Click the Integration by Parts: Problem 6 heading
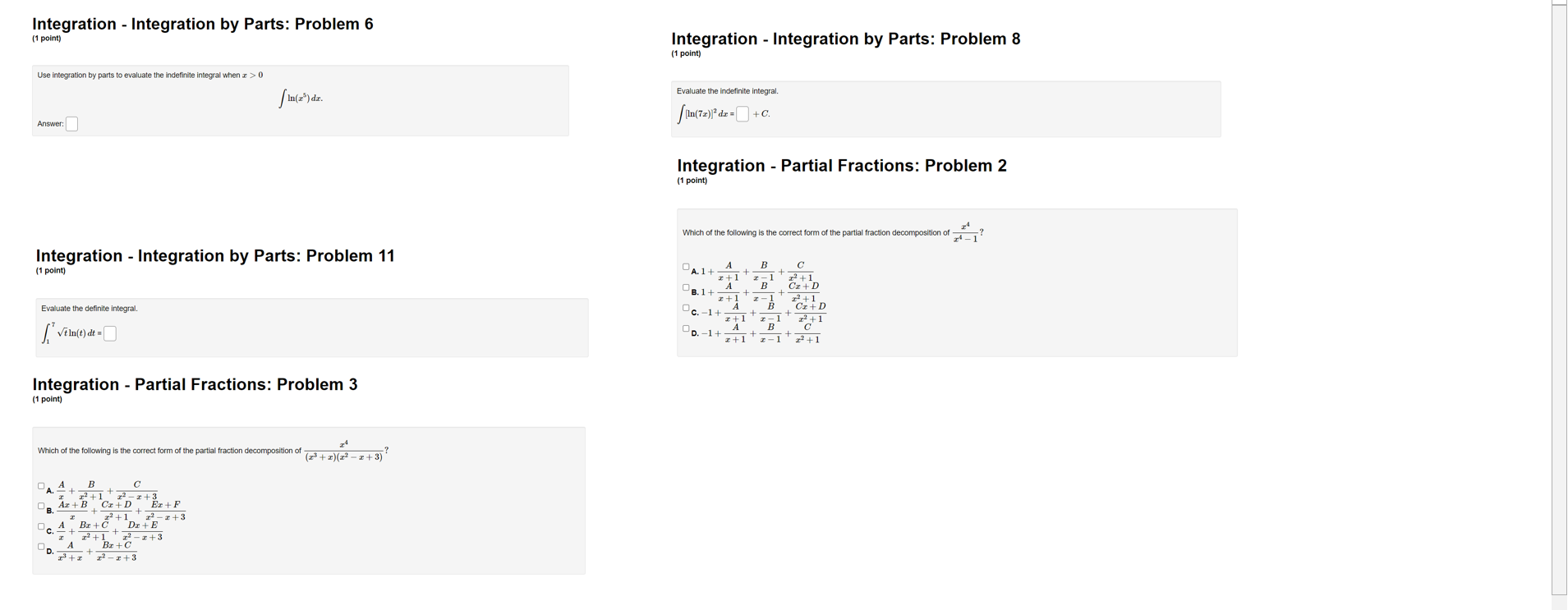The image size is (1568, 610). click(202, 24)
